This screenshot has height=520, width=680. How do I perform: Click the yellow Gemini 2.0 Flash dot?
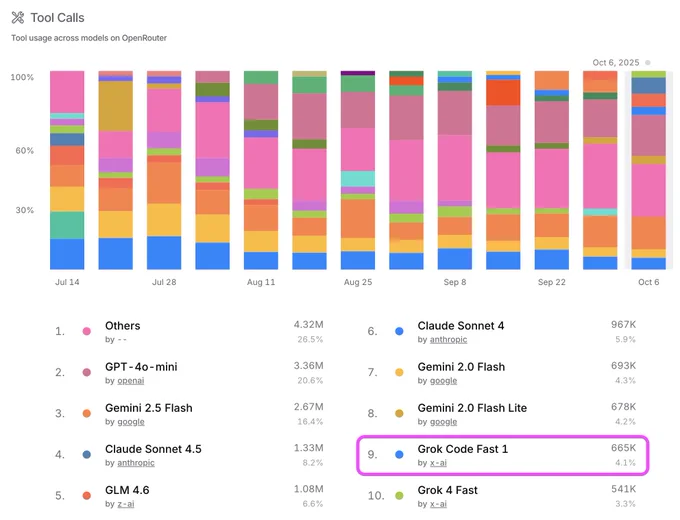399,373
